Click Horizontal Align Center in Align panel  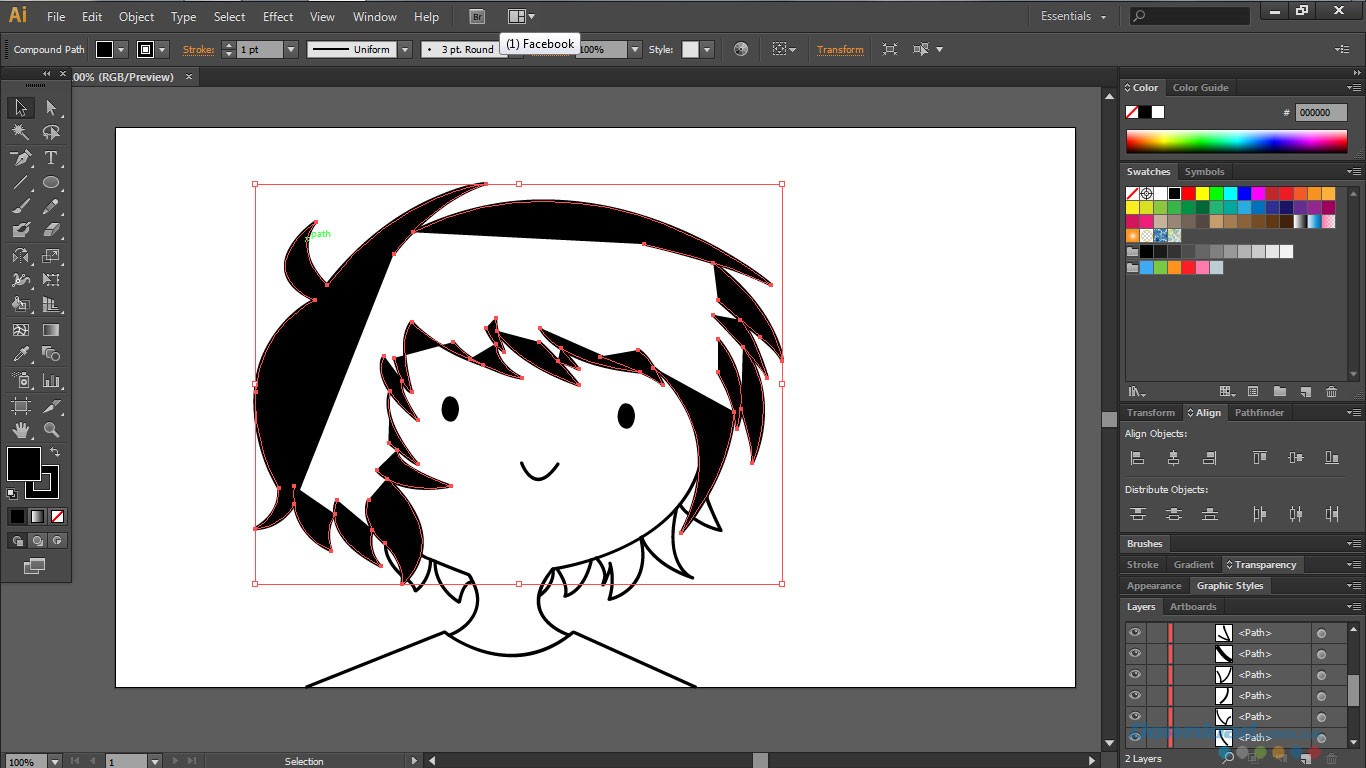(1172, 457)
